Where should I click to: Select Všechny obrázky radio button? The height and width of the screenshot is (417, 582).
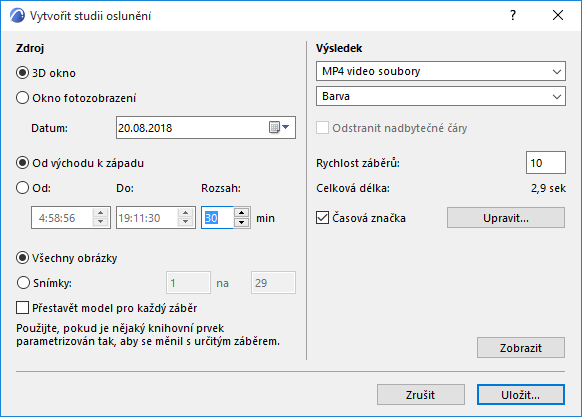pos(22,258)
